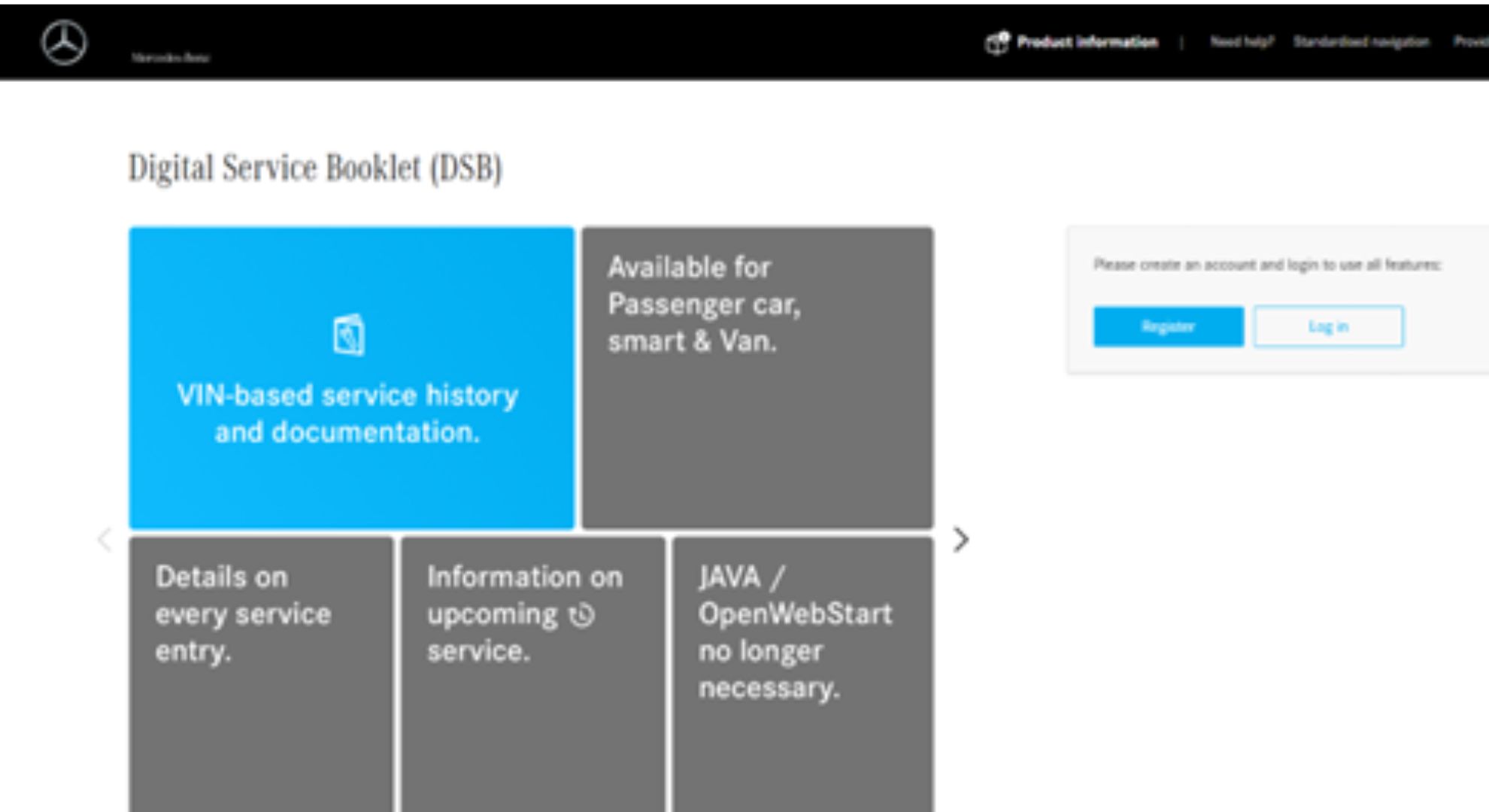The width and height of the screenshot is (1489, 812).
Task: Select VIN-based service history tile
Action: (351, 378)
